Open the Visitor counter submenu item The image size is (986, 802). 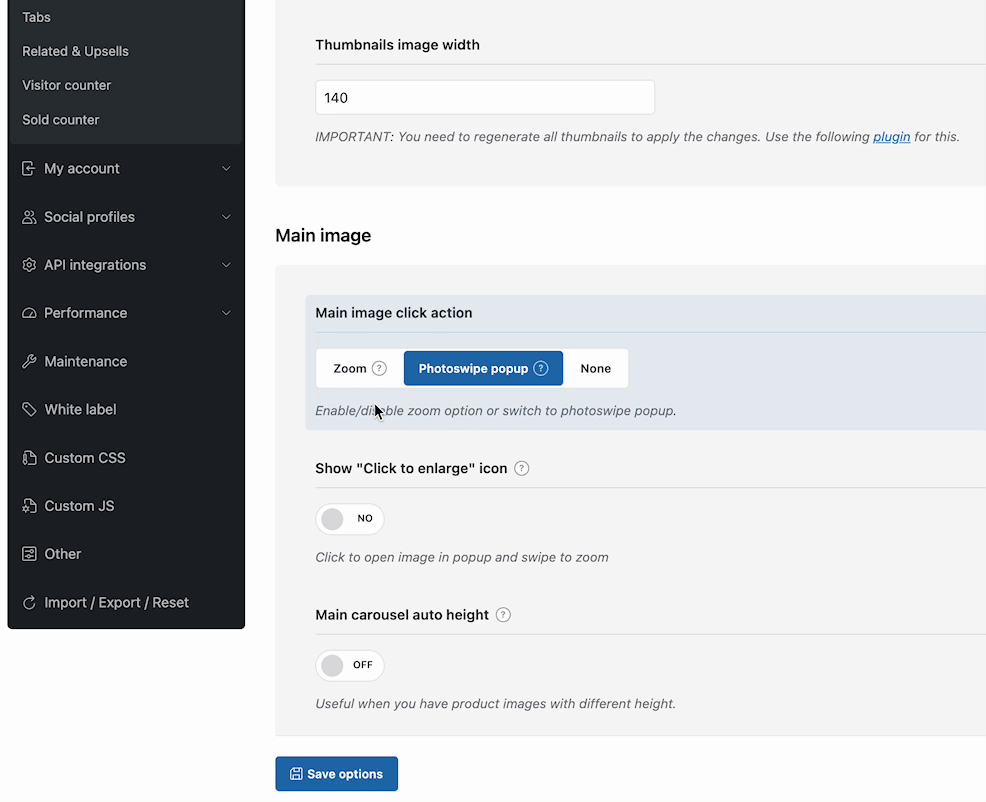click(x=67, y=85)
